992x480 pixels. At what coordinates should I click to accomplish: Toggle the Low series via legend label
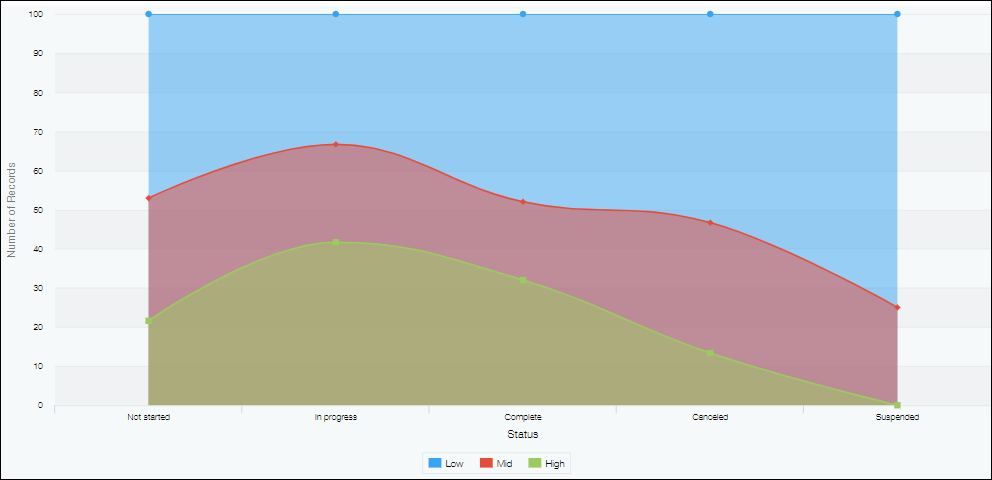(x=454, y=464)
